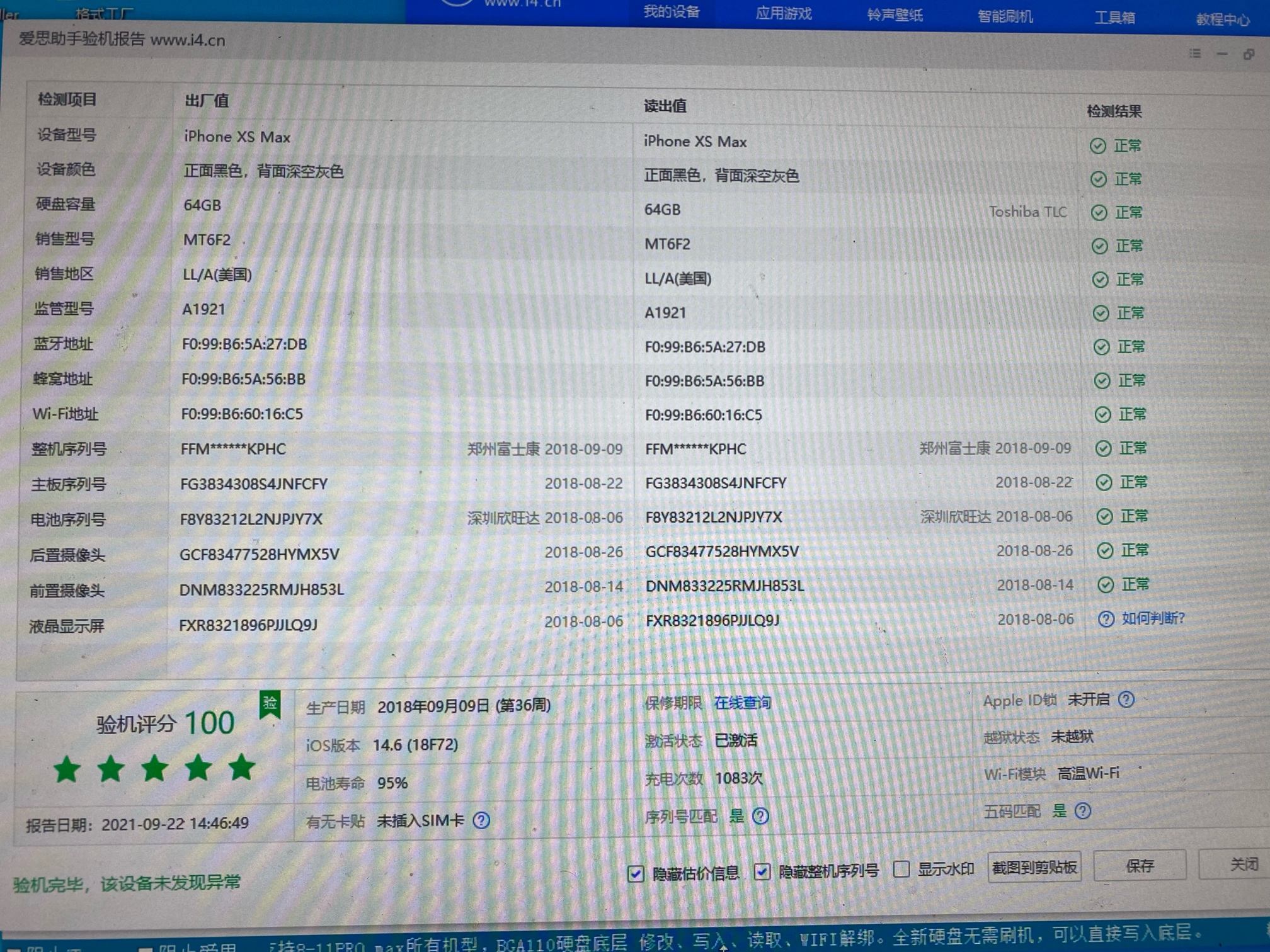Switch to 铃声壁纸 tab
The height and width of the screenshot is (952, 1270).
pos(894,14)
